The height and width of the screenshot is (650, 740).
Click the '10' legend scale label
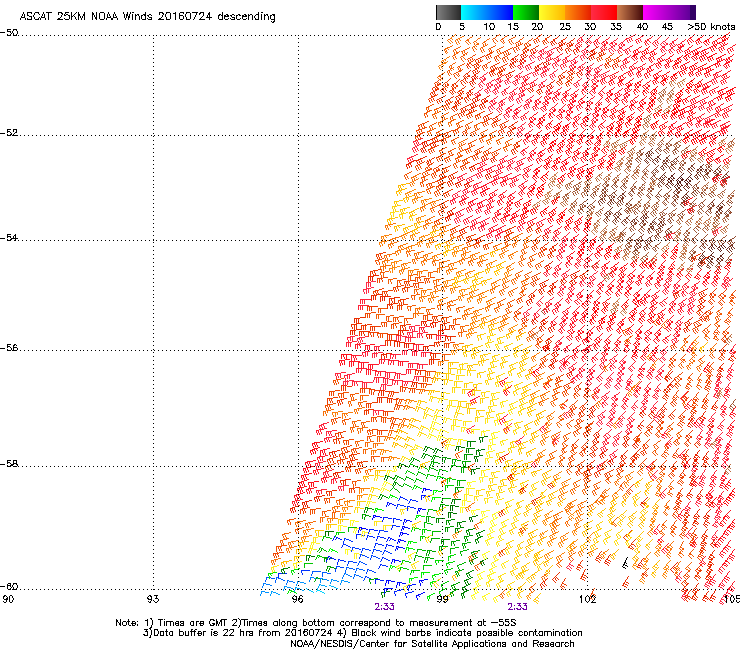click(x=489, y=27)
